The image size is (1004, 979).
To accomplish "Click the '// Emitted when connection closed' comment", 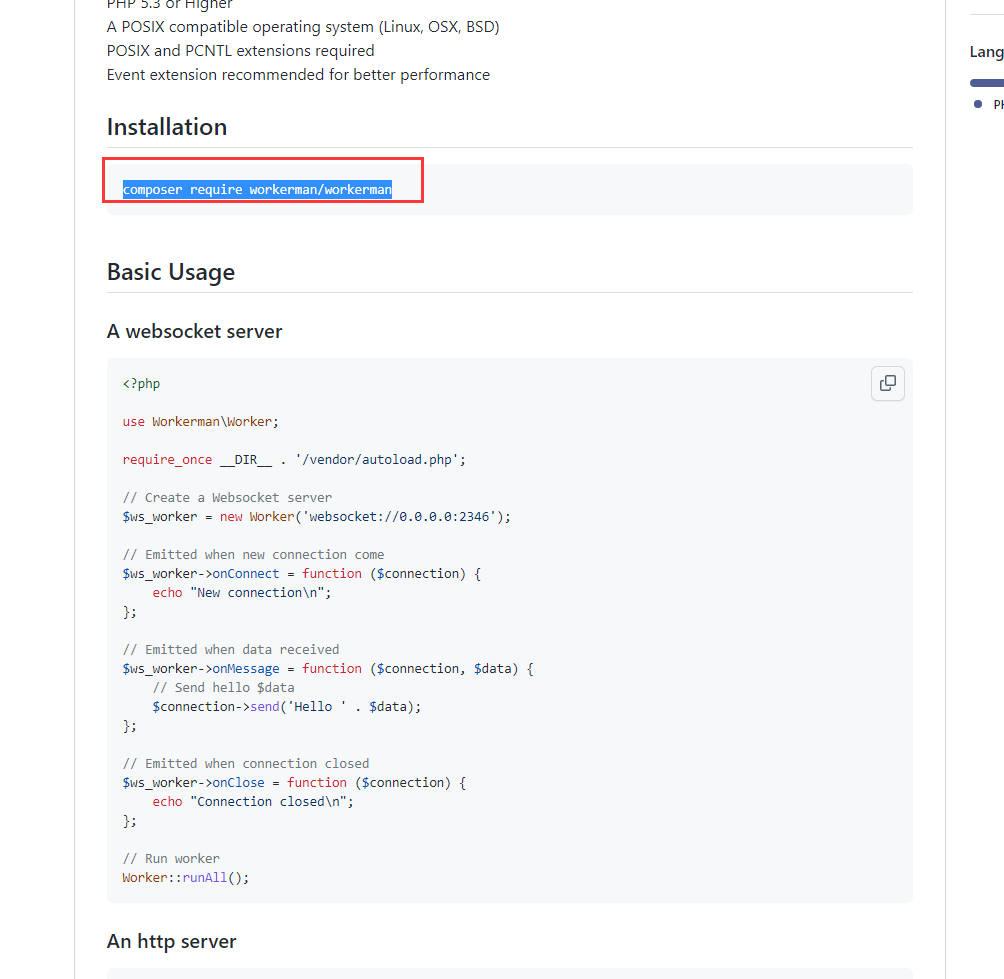I will coord(246,763).
